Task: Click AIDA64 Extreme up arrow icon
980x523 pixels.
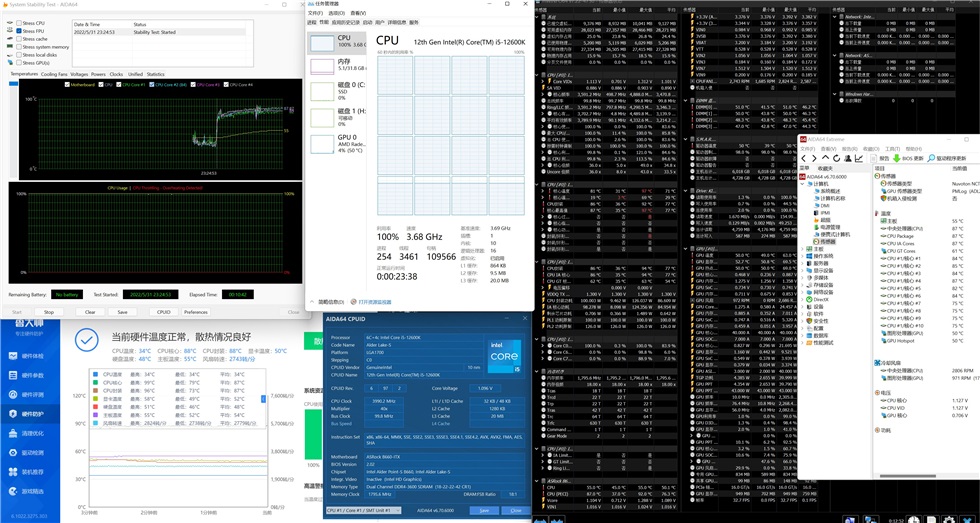Action: point(825,157)
